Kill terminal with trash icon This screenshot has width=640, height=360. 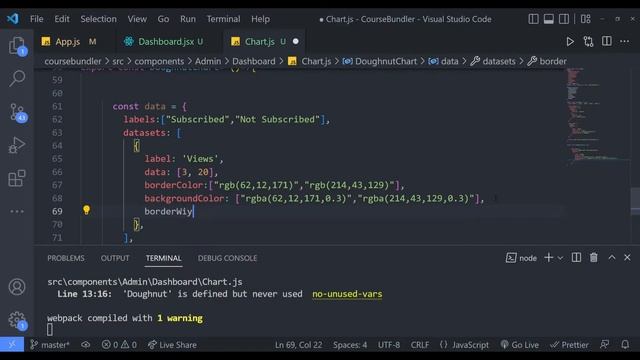pos(593,258)
